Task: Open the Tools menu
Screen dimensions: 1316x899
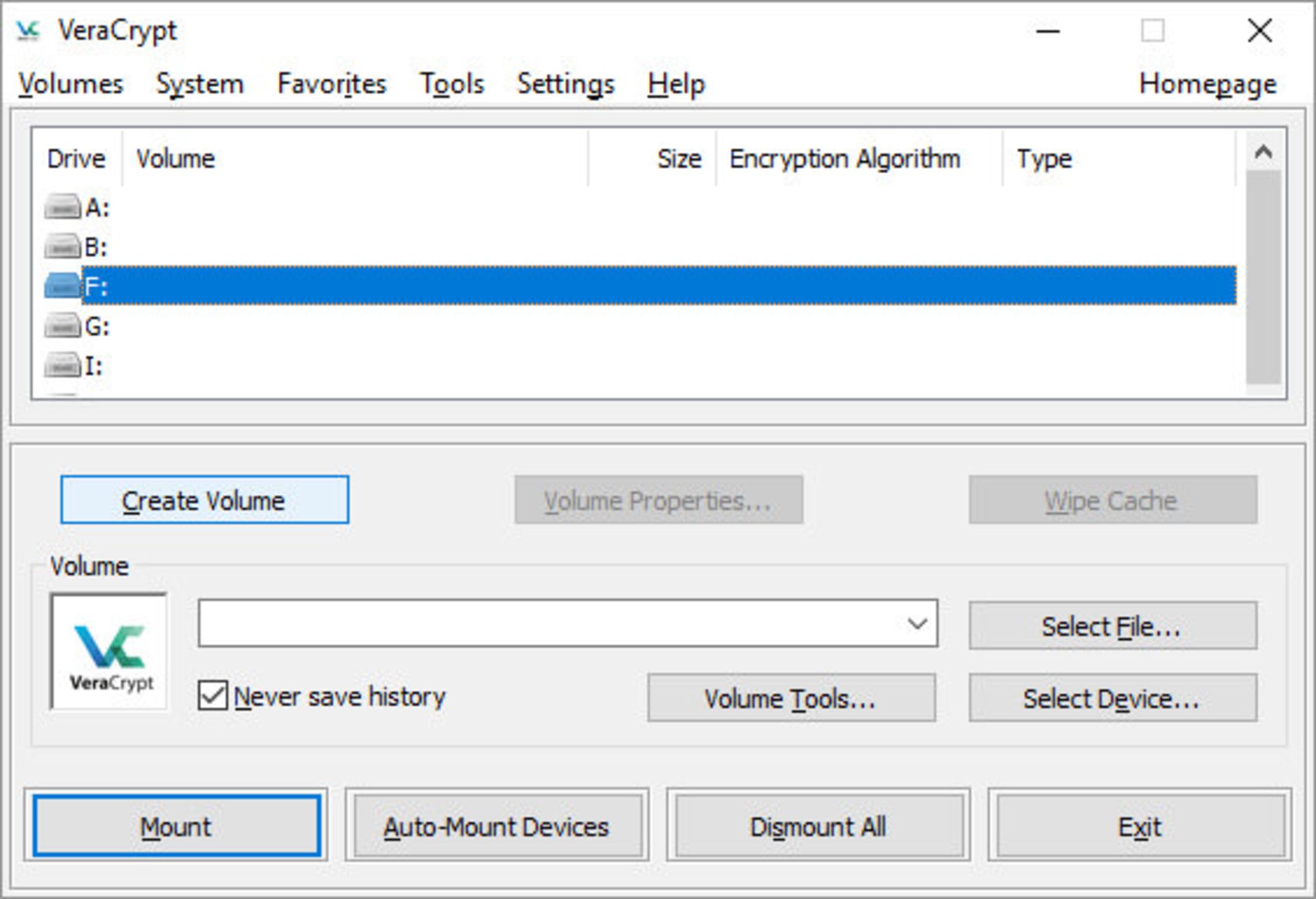Action: click(x=452, y=84)
